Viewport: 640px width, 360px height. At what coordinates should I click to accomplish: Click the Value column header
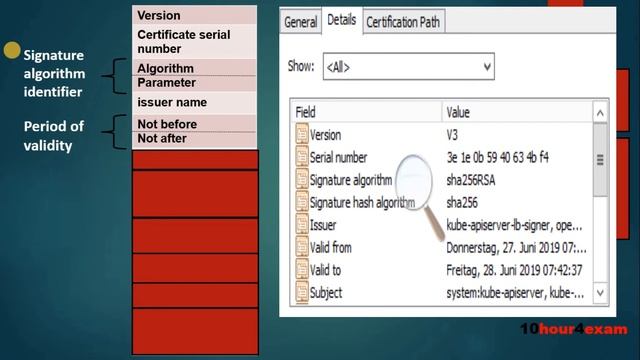pyautogui.click(x=517, y=112)
